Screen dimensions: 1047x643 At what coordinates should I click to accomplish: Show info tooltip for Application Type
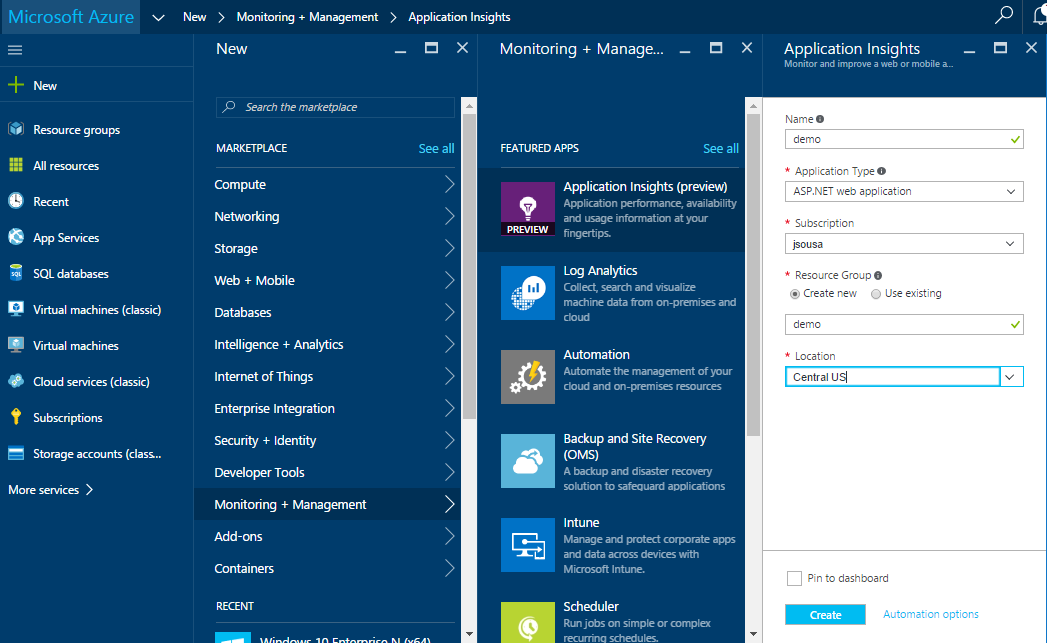881,171
